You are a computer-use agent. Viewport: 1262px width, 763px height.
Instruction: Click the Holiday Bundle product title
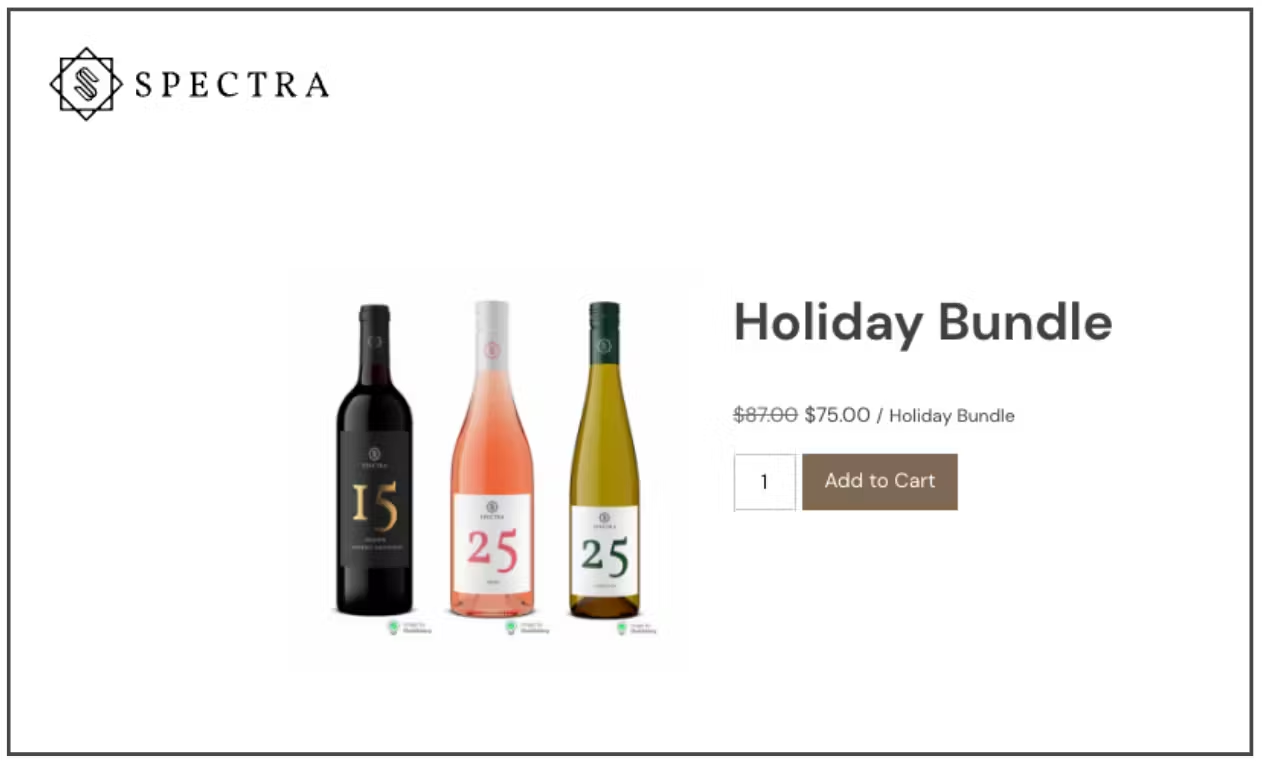coord(923,322)
